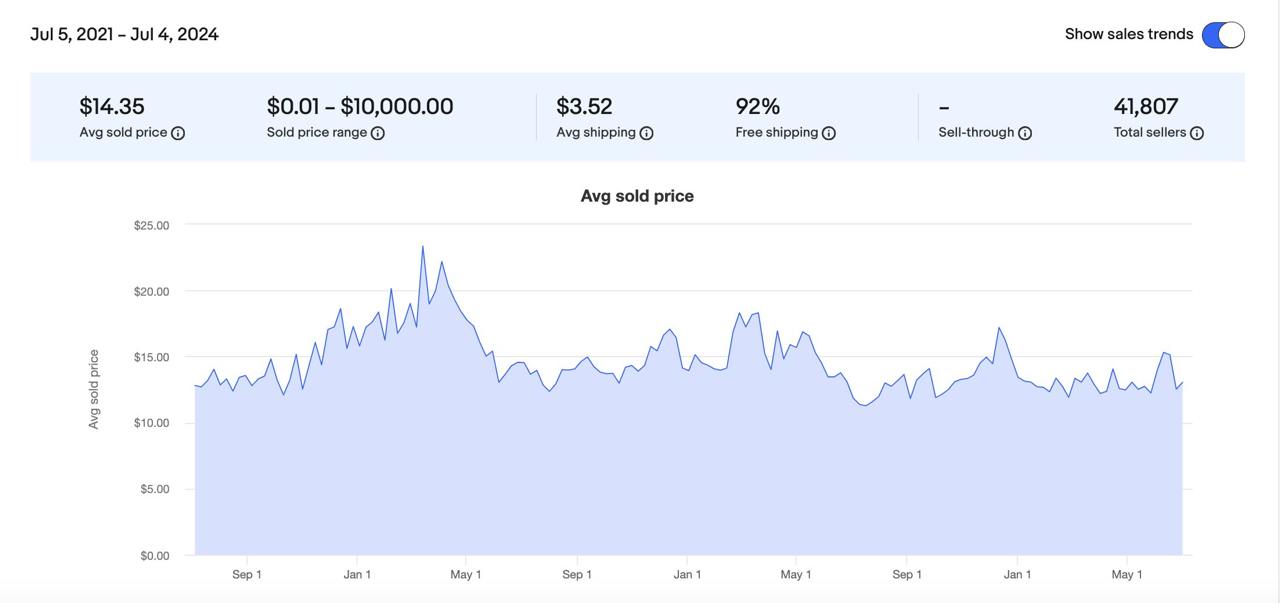Viewport: 1280px width, 603px height.
Task: Click the Sell-through label text
Action: (976, 132)
